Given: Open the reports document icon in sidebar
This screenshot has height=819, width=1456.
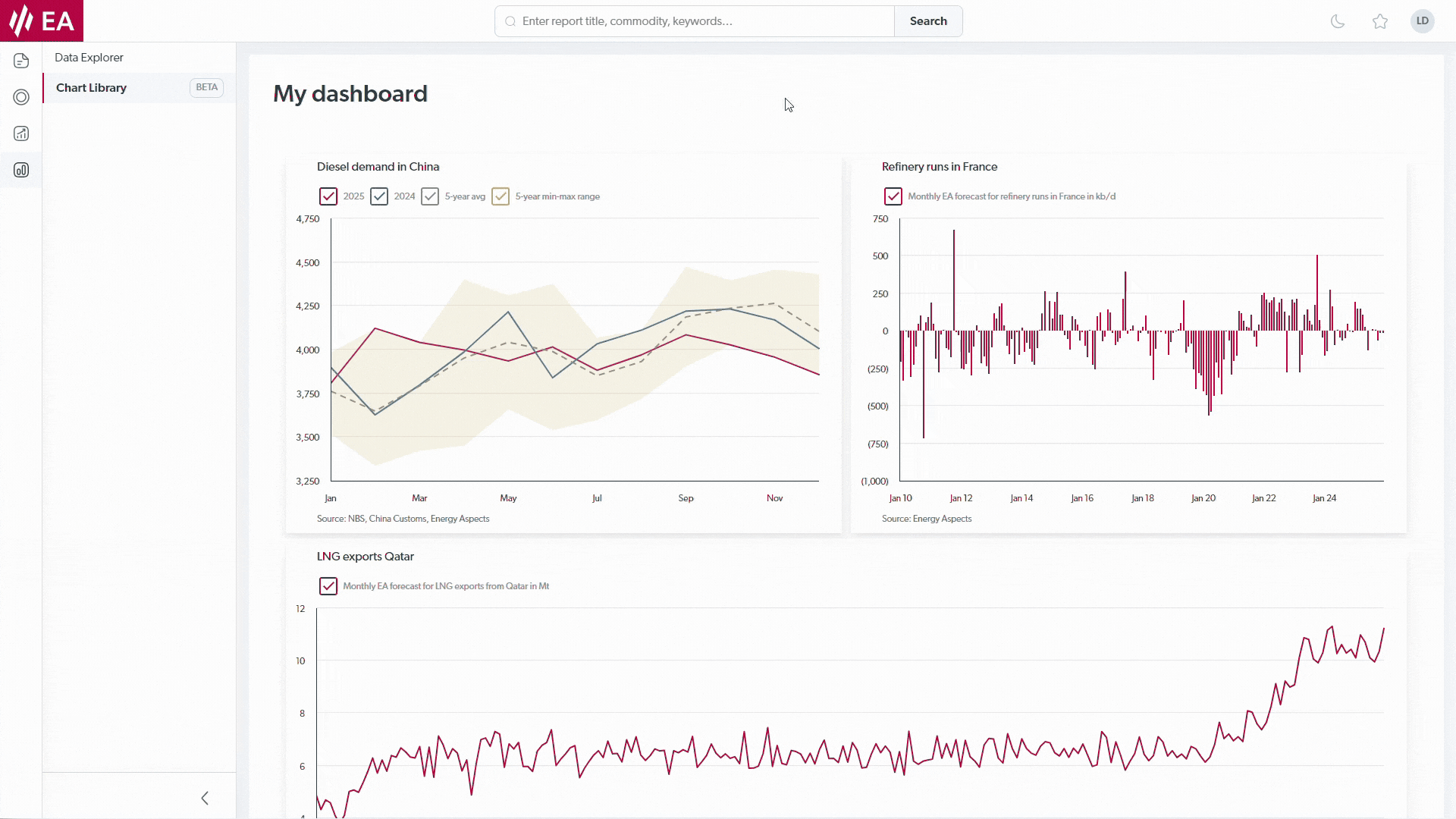Looking at the screenshot, I should point(21,61).
